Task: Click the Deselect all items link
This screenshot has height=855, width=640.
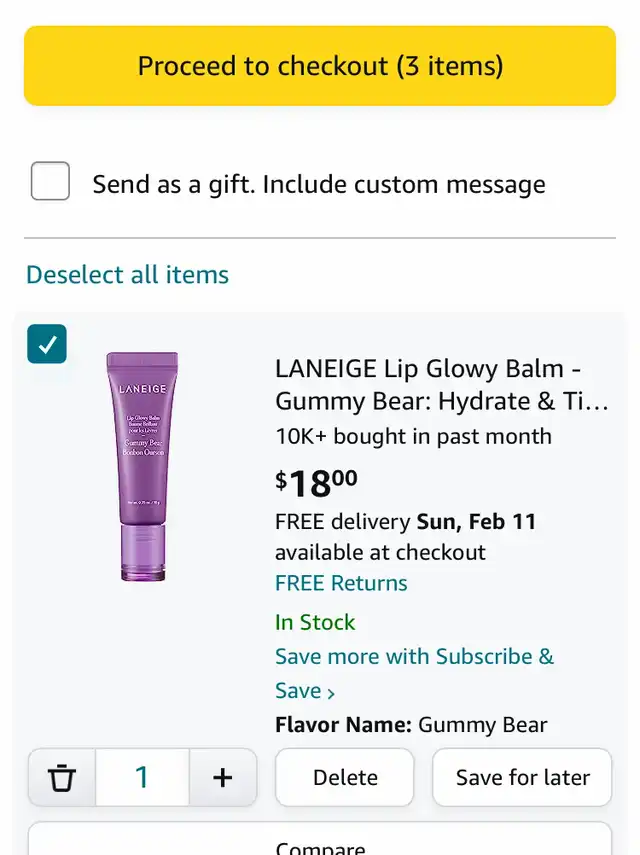Action: click(127, 275)
